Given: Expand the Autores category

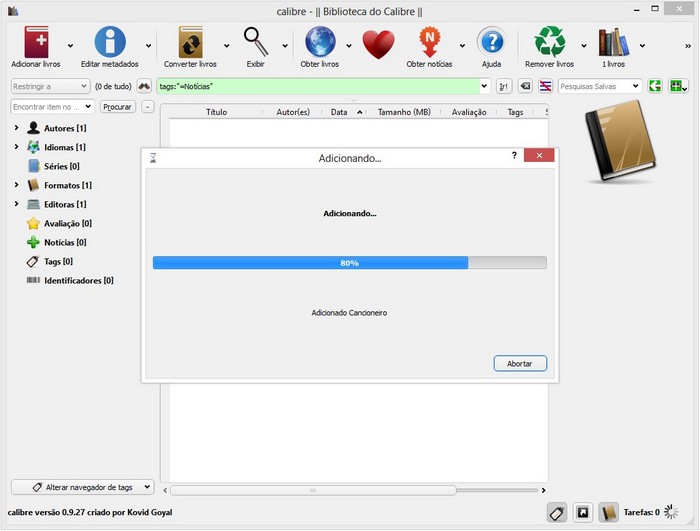Looking at the screenshot, I should tap(17, 128).
